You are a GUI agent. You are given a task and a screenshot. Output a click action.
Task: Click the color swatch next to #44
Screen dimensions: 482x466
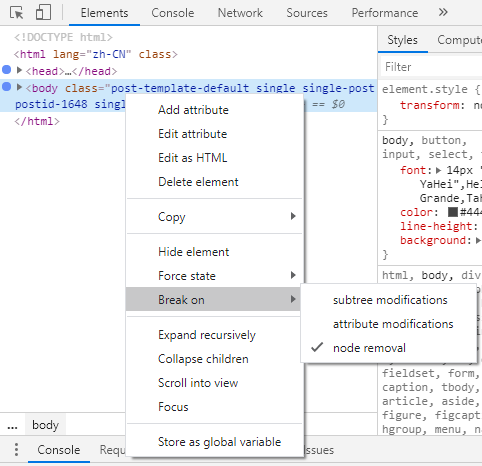pyautogui.click(x=453, y=212)
